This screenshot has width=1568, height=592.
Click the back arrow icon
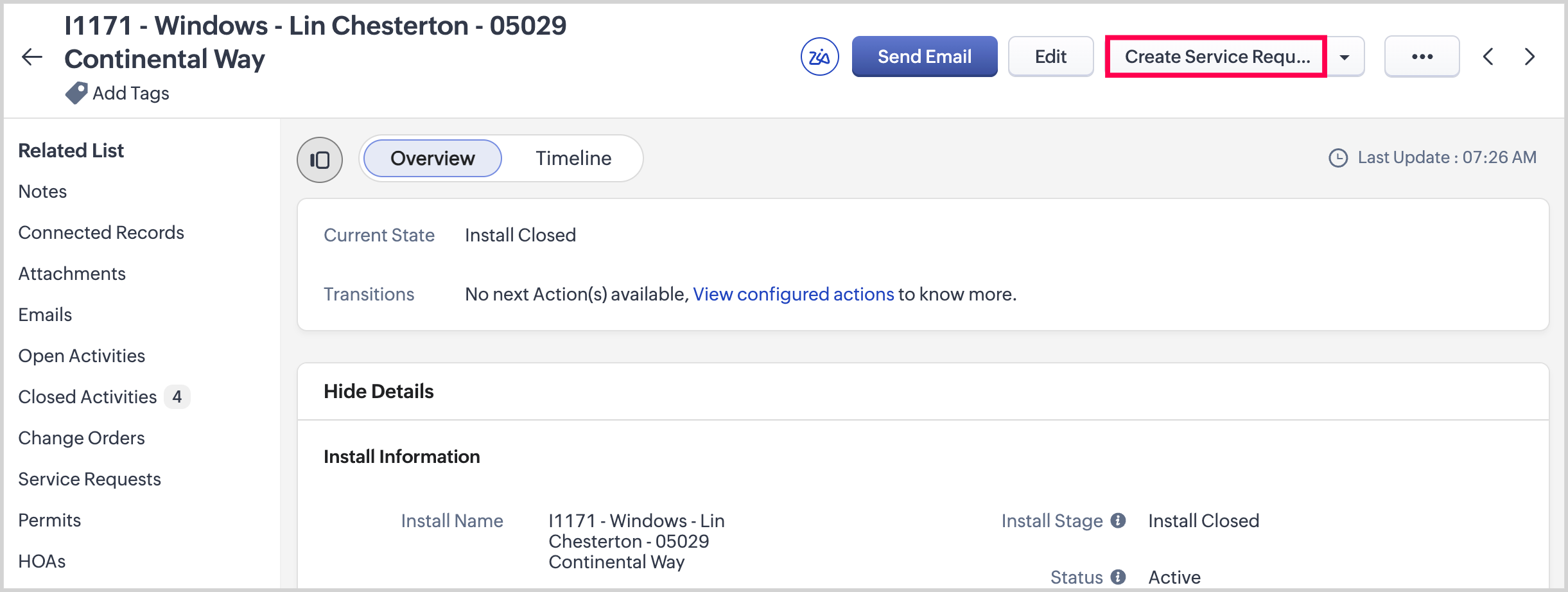coord(32,57)
